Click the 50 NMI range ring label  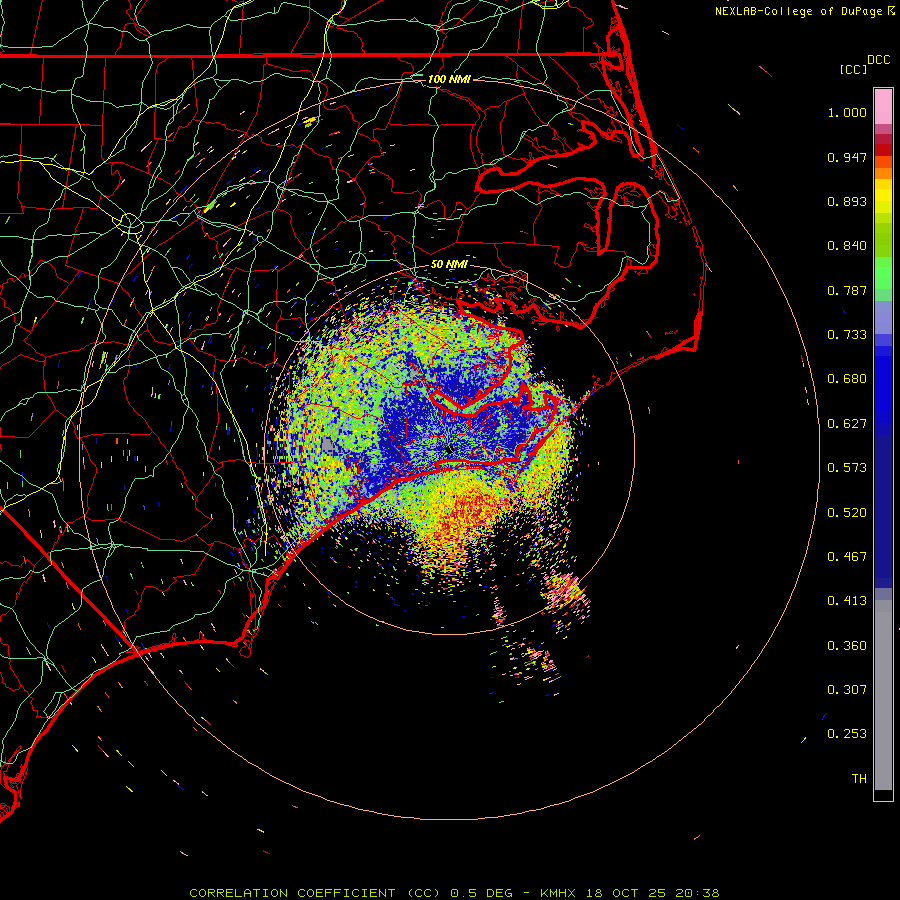pos(449,265)
